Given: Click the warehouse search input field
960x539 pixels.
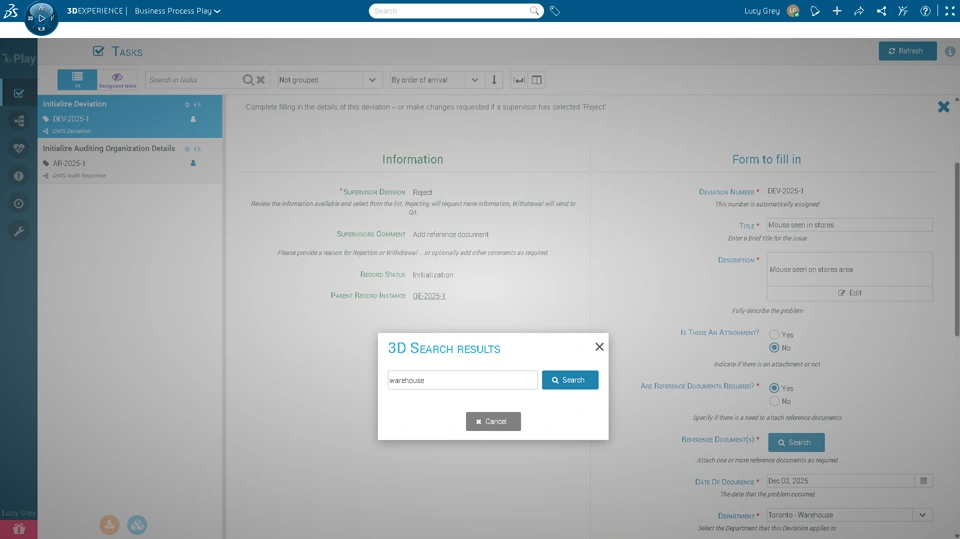Looking at the screenshot, I should [462, 380].
